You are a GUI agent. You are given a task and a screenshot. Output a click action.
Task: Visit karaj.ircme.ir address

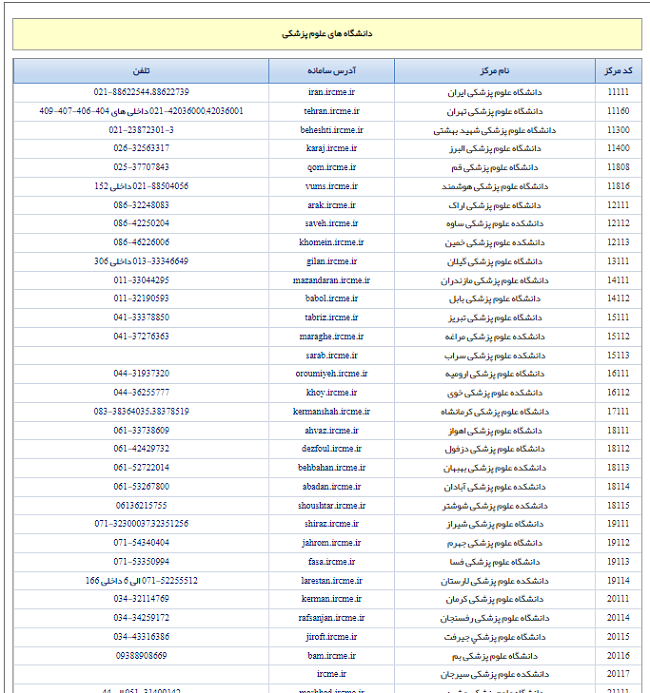click(331, 148)
